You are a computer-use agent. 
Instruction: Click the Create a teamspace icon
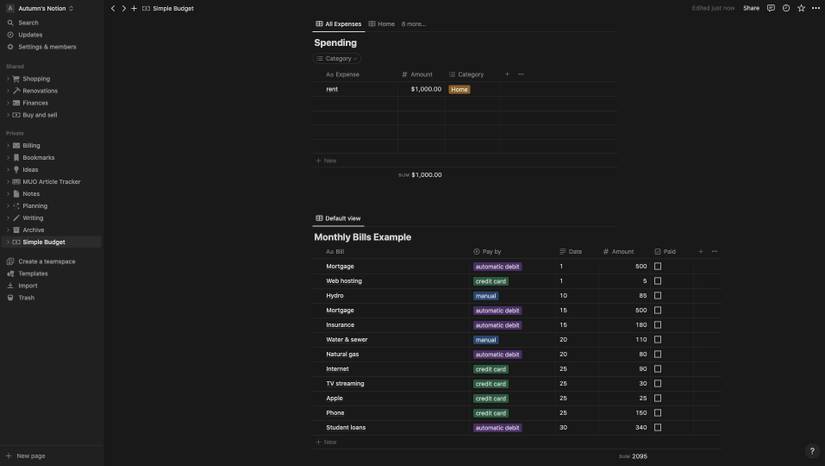pyautogui.click(x=10, y=261)
